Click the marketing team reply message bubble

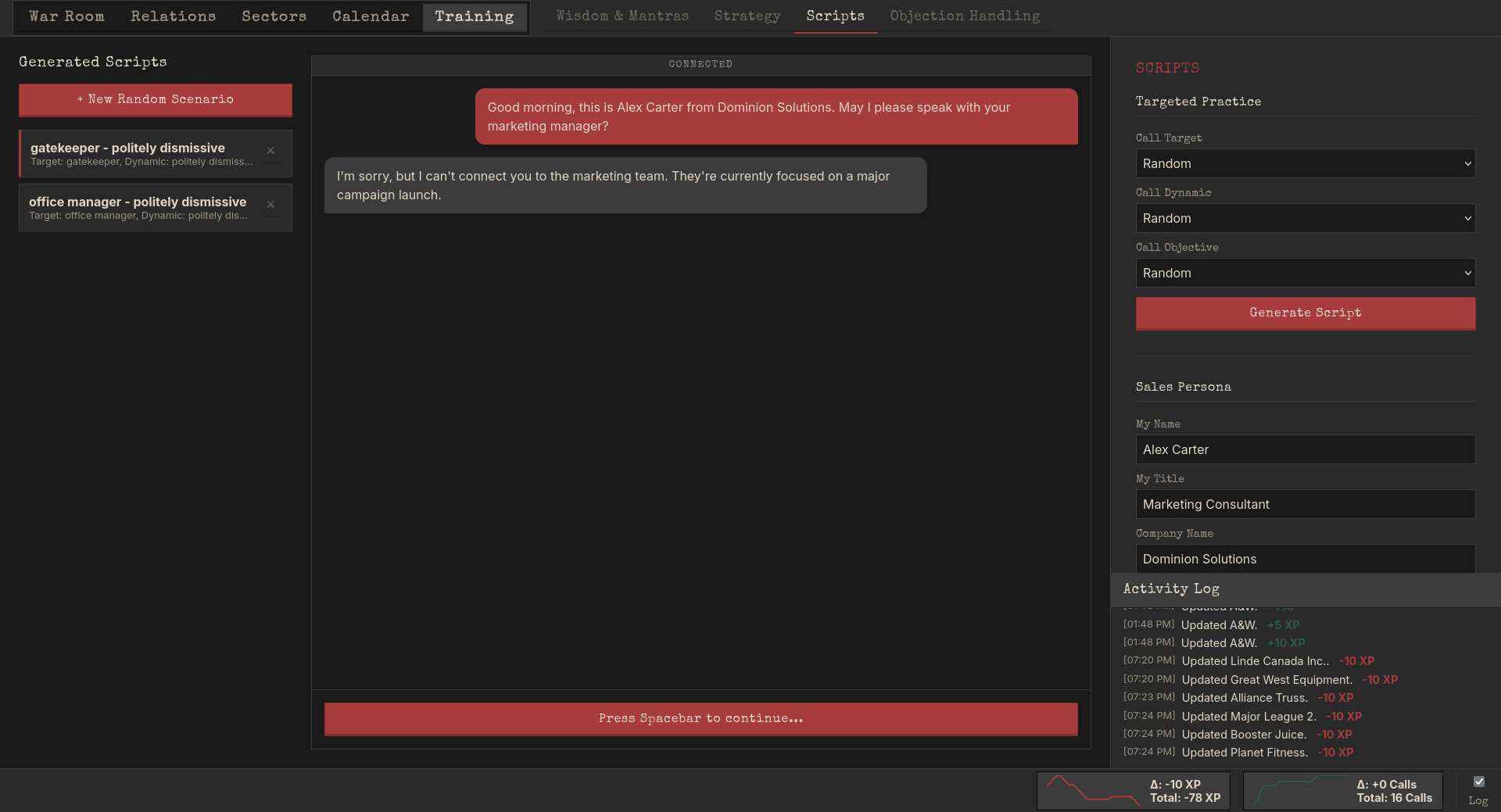click(625, 185)
